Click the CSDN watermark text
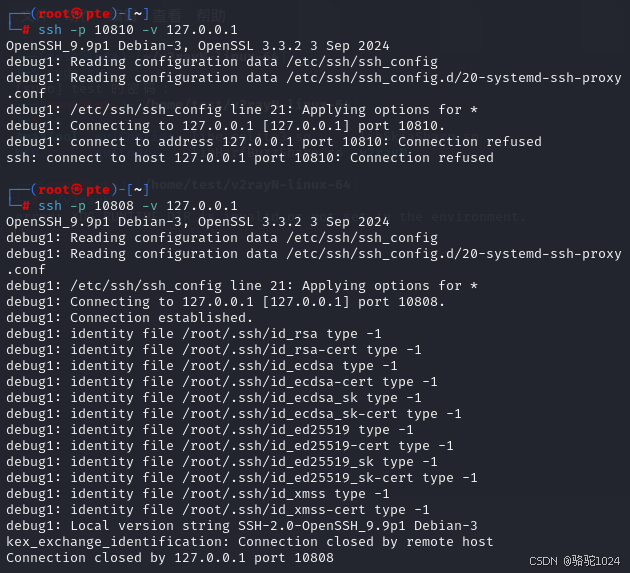Viewport: 630px width, 573px height. [575, 561]
